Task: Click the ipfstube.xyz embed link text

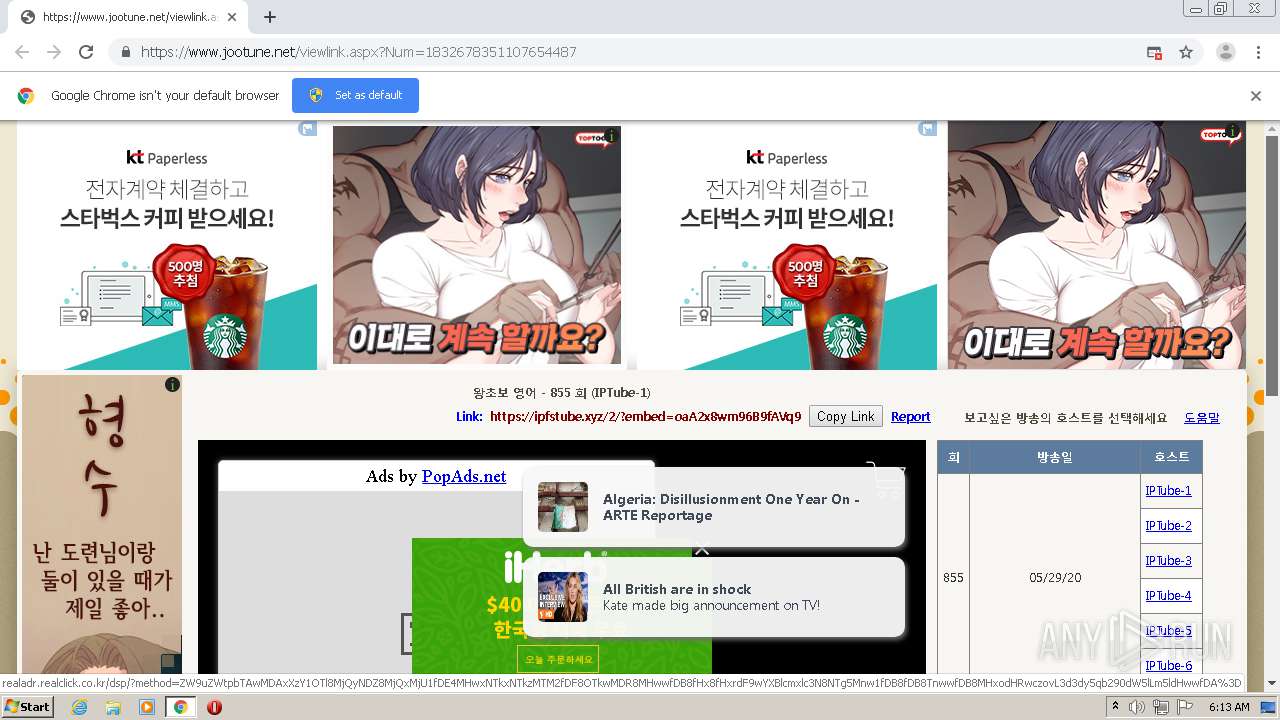Action: [x=645, y=417]
